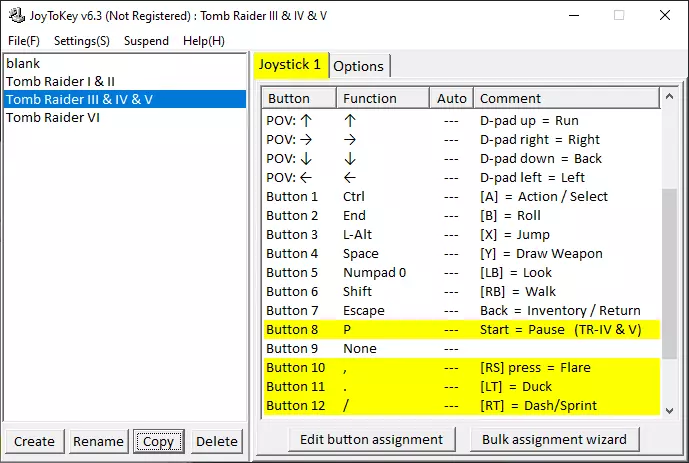Click the Create profile button

tap(34, 441)
